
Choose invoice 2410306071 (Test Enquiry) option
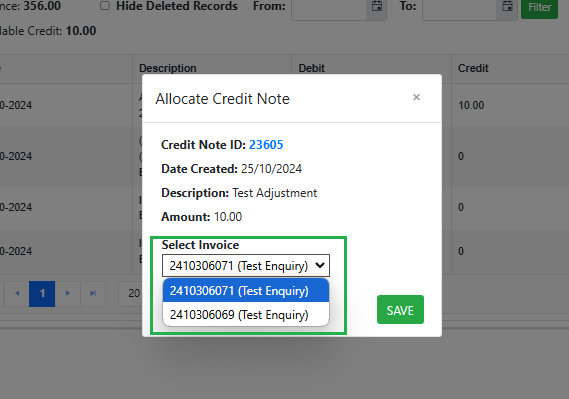point(246,291)
